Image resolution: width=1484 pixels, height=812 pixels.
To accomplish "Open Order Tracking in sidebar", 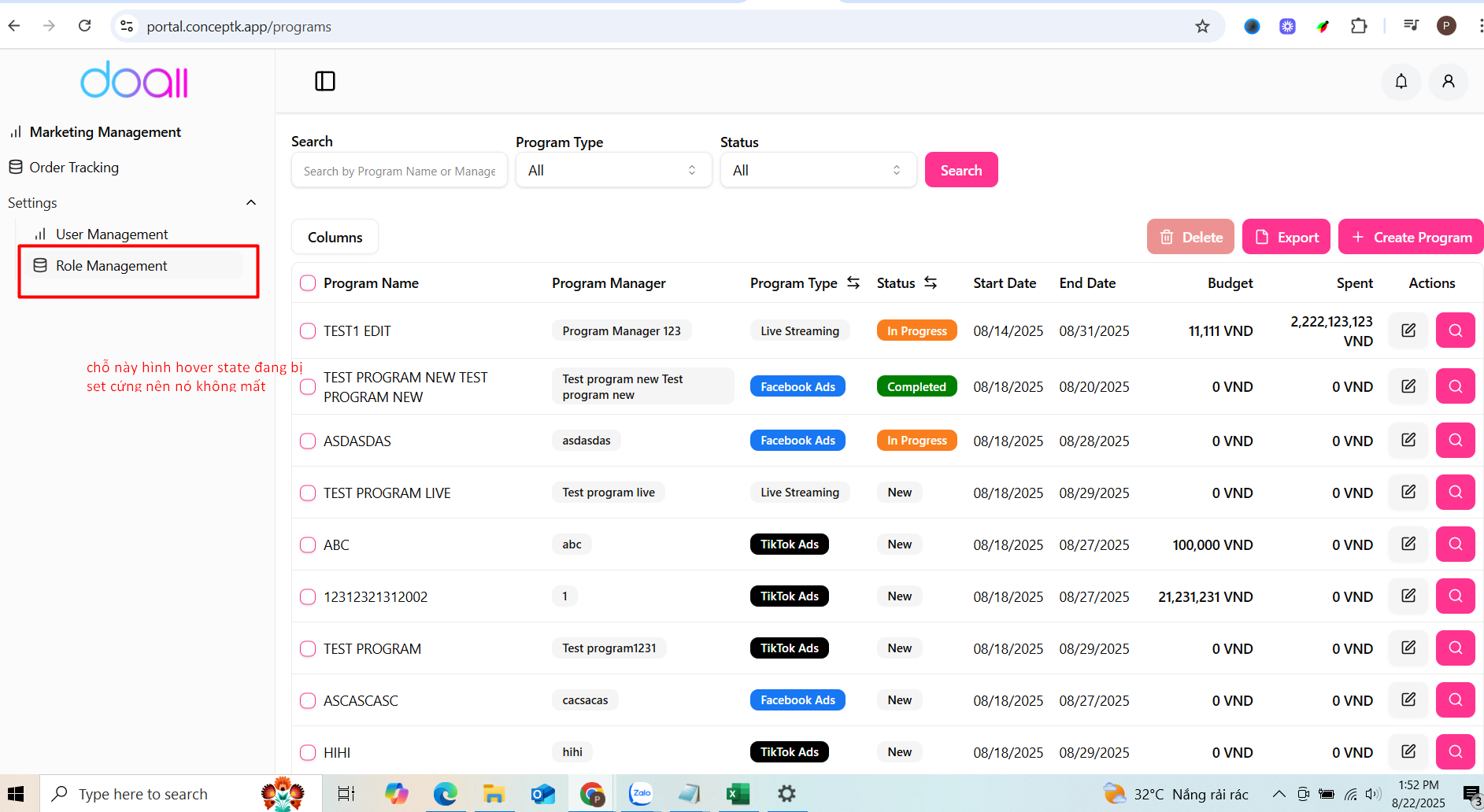I will [x=74, y=168].
